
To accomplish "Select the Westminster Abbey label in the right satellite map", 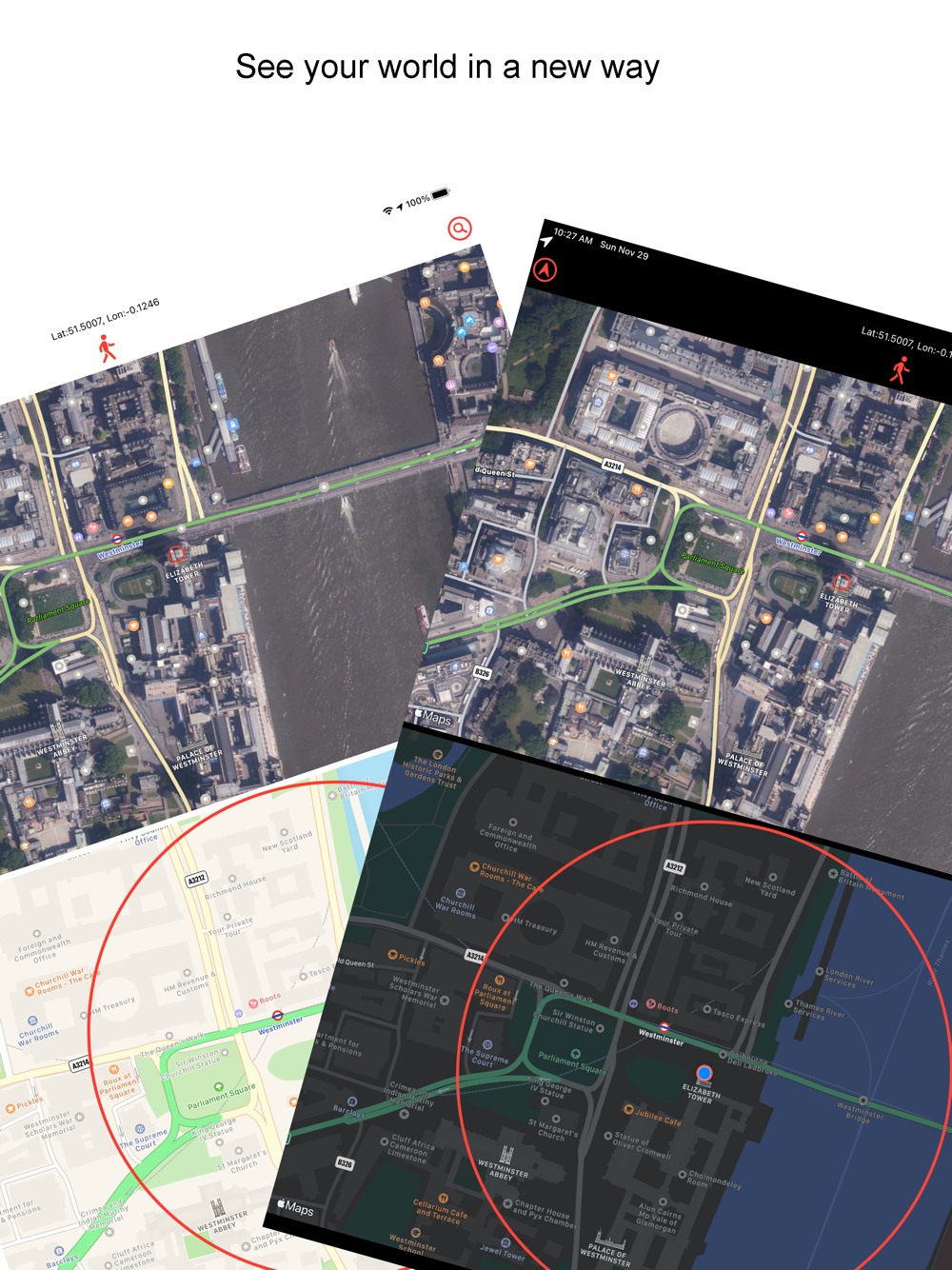I will [x=638, y=678].
